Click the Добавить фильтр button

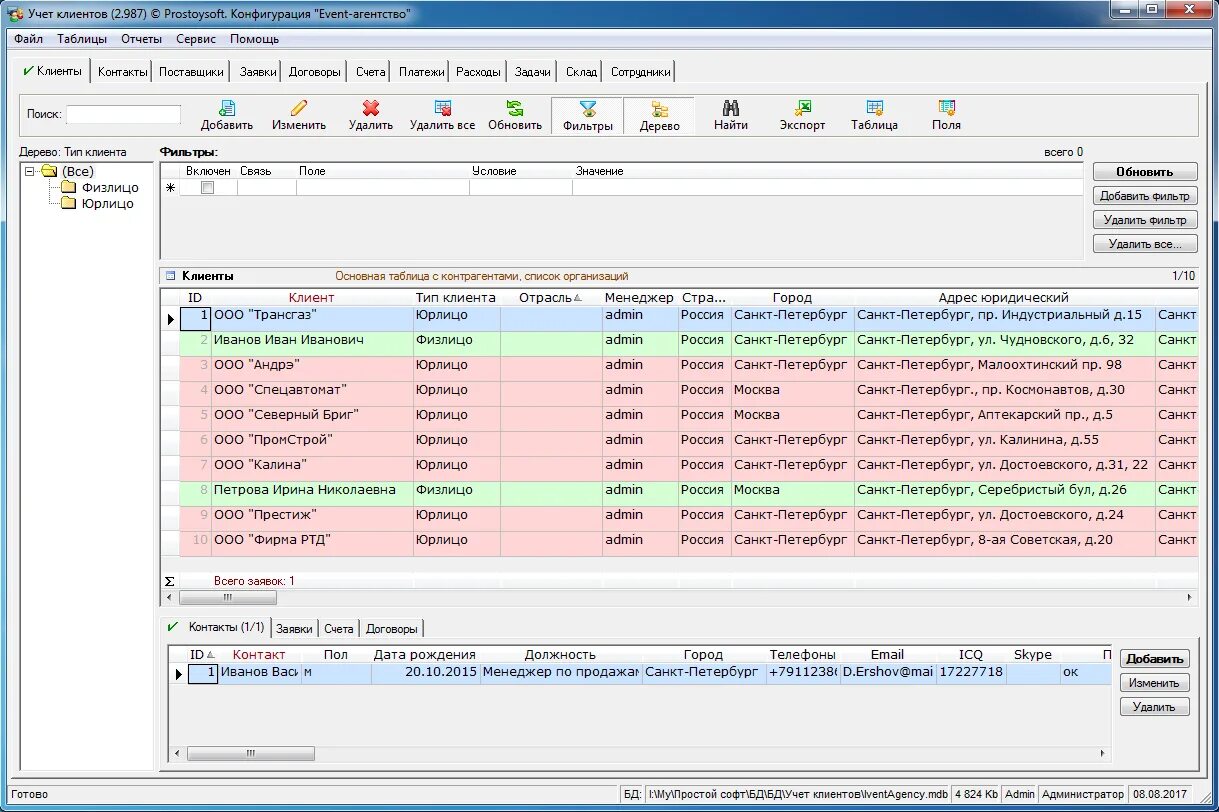click(1145, 196)
